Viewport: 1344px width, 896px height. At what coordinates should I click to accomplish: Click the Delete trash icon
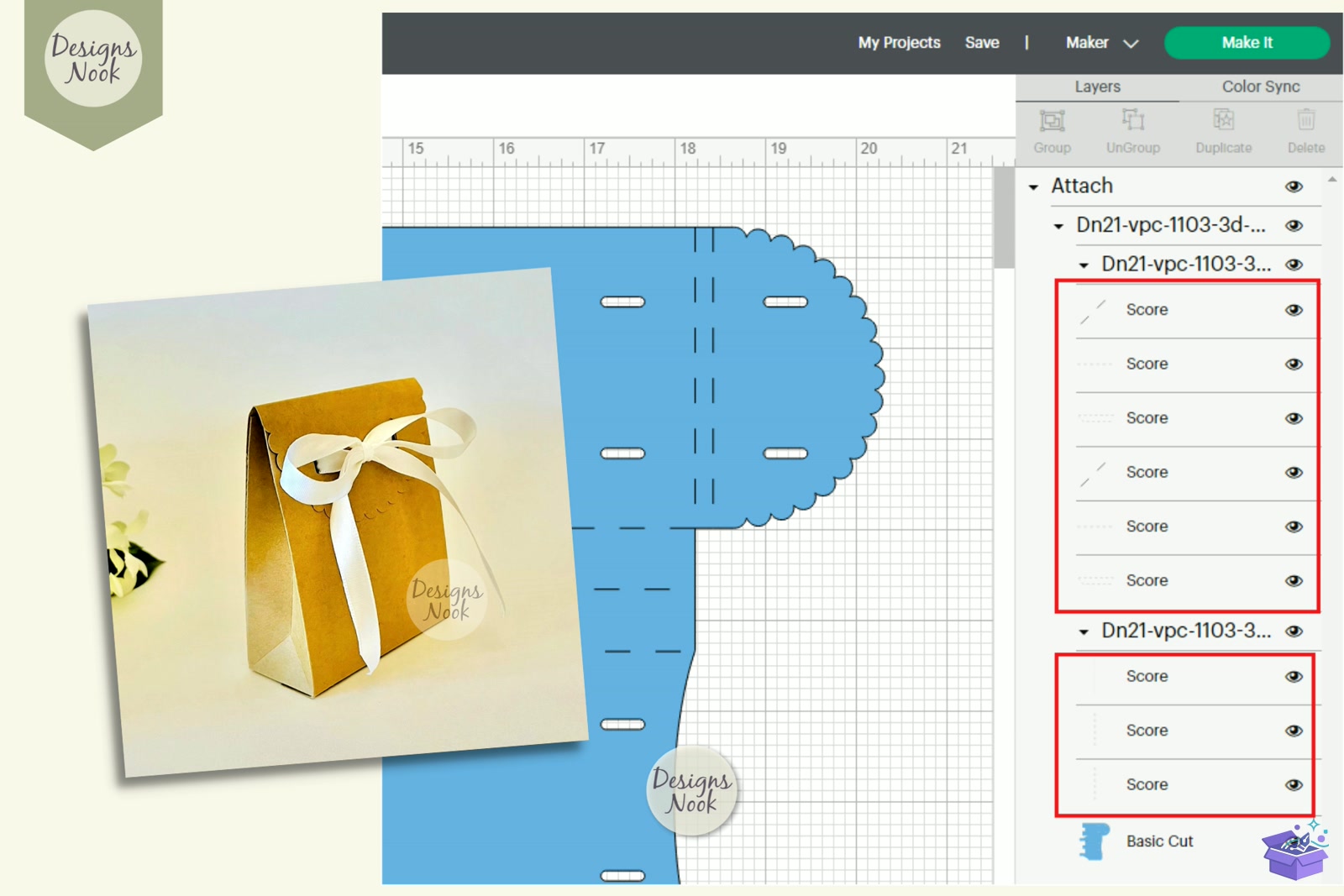coord(1305,120)
